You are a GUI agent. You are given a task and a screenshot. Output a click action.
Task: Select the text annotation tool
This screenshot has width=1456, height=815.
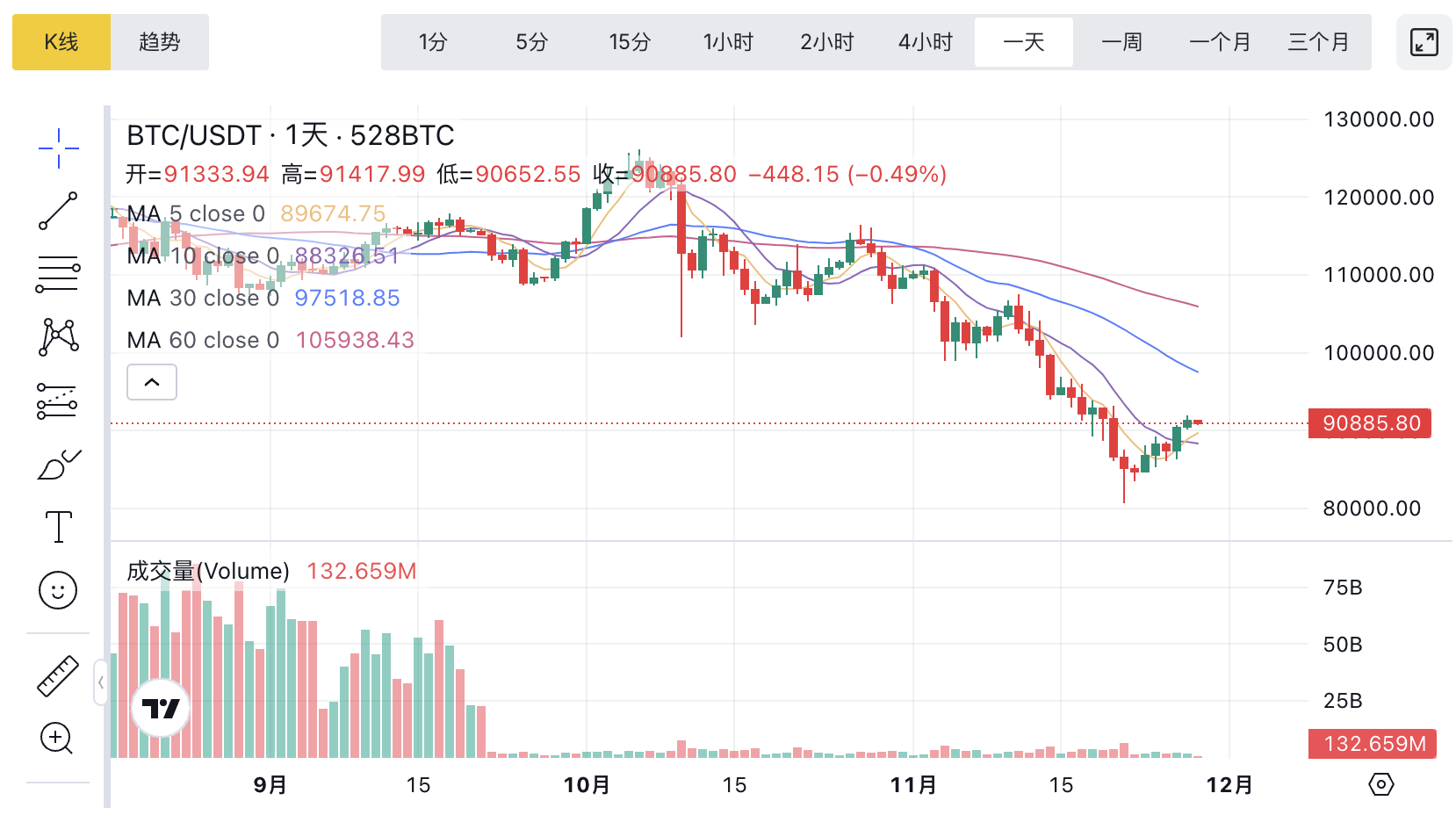coord(58,527)
